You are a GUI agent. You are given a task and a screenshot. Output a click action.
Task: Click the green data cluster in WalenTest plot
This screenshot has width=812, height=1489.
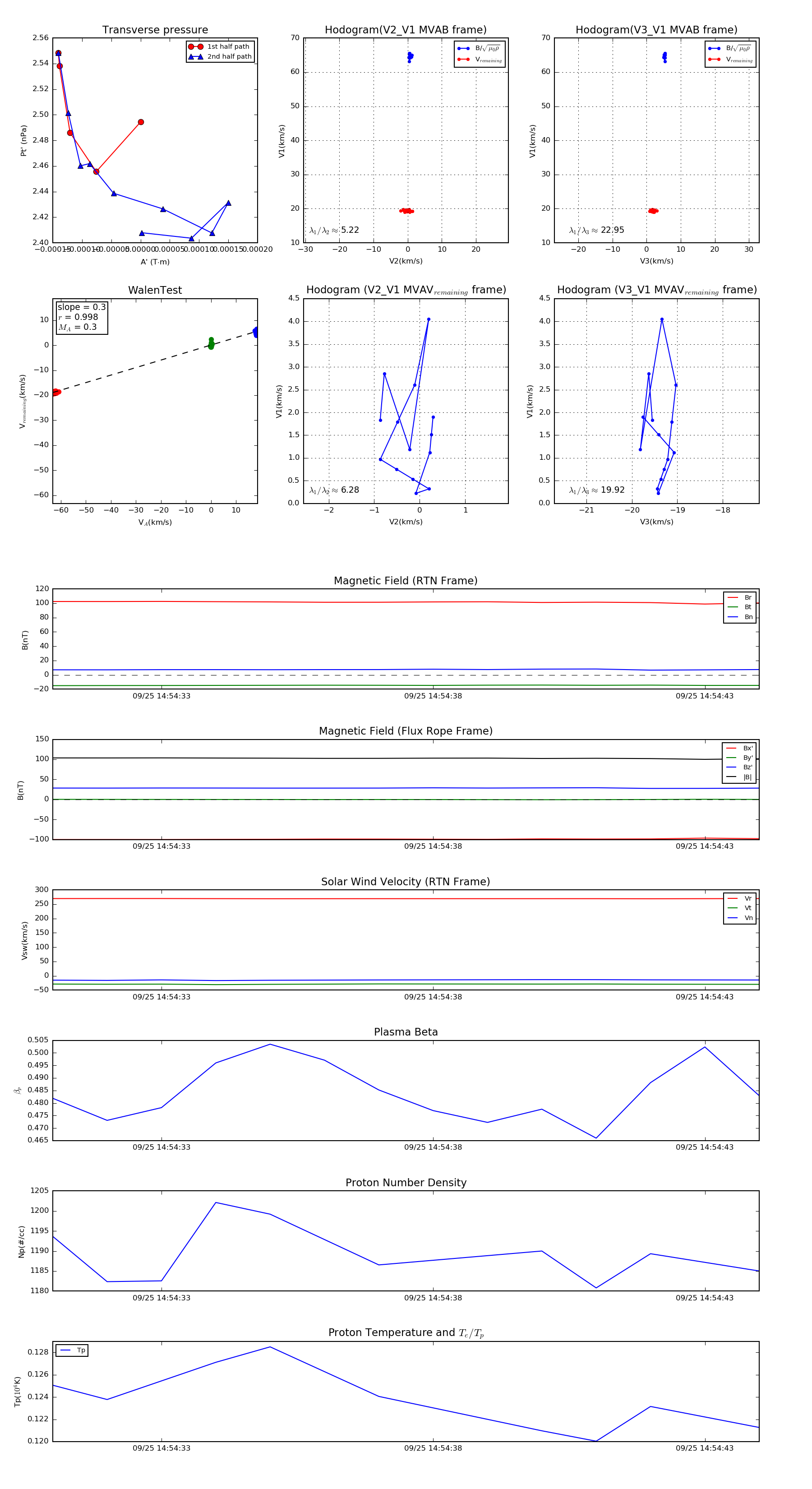[211, 343]
